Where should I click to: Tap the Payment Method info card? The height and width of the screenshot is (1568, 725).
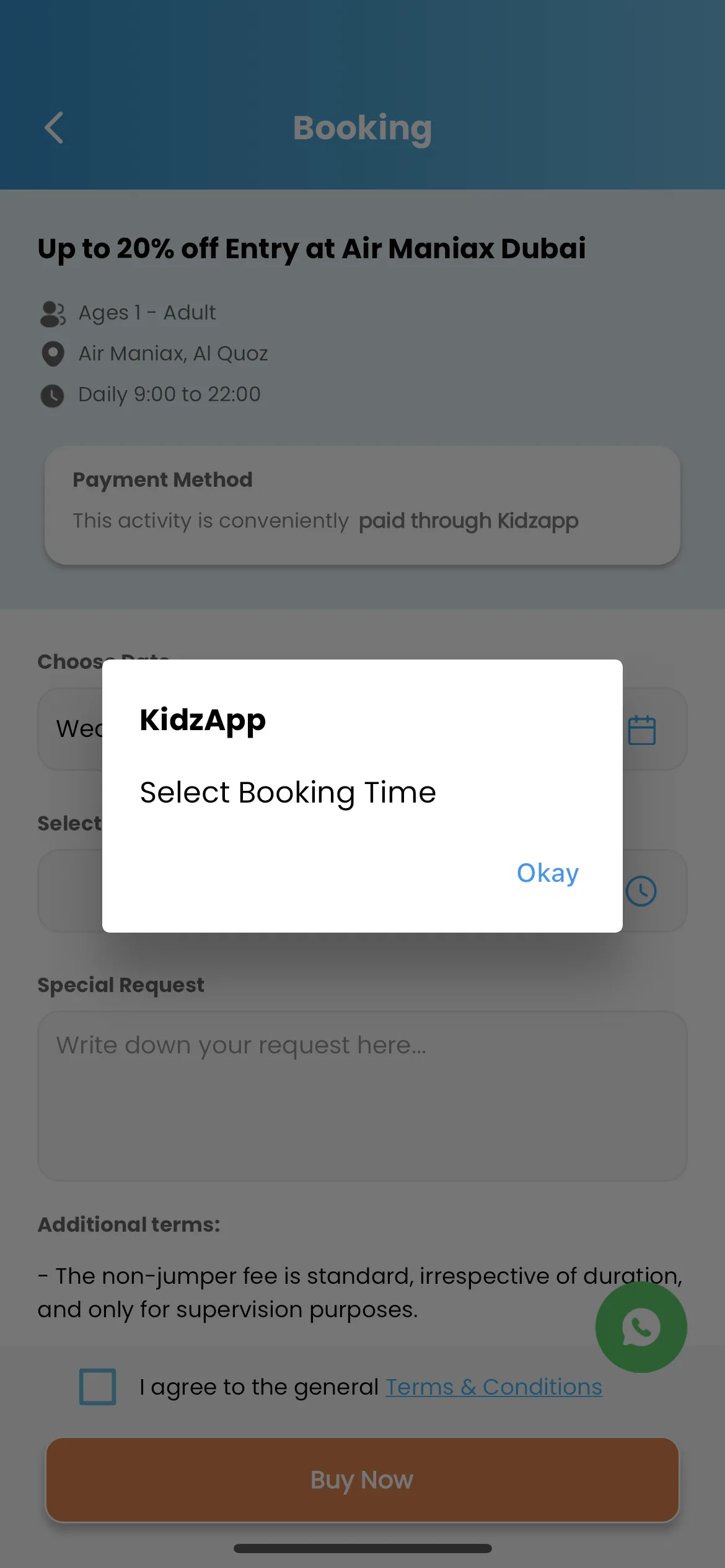tap(362, 505)
